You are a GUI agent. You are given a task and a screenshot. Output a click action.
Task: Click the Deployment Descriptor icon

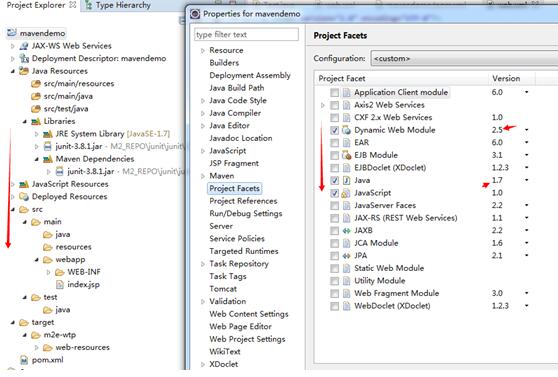pyautogui.click(x=24, y=58)
